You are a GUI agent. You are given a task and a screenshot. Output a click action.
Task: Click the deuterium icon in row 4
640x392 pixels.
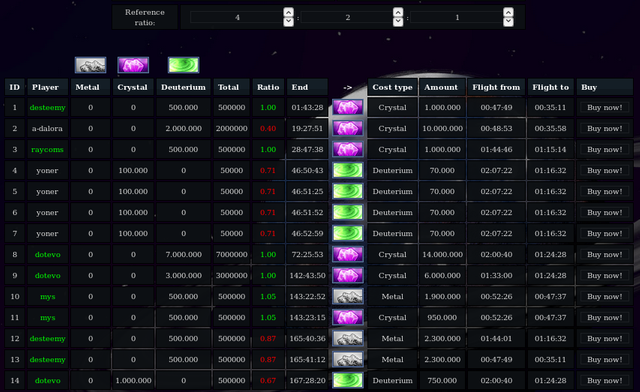(347, 170)
